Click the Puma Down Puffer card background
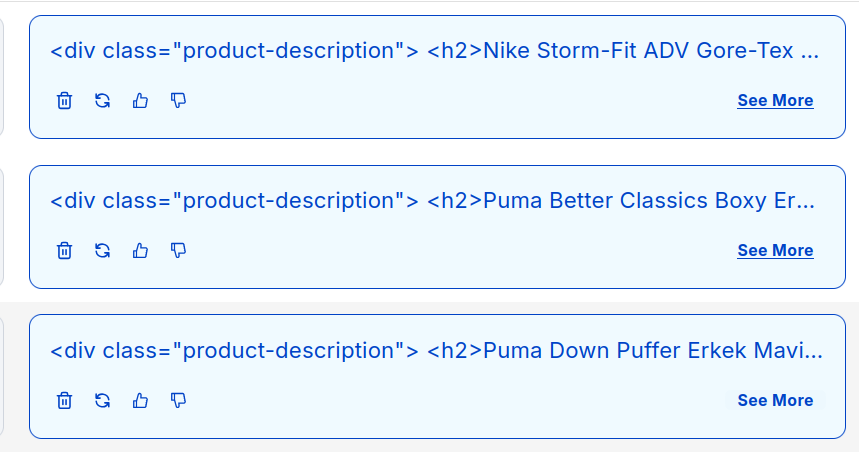 pyautogui.click(x=437, y=377)
